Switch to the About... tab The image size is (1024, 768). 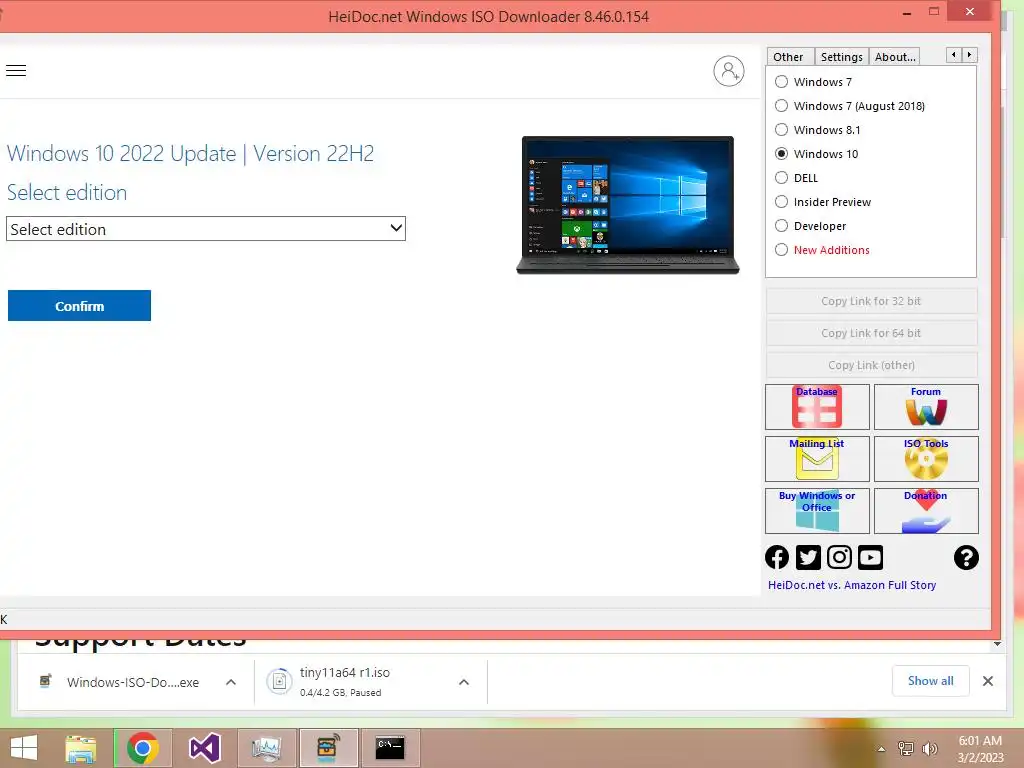pos(895,57)
